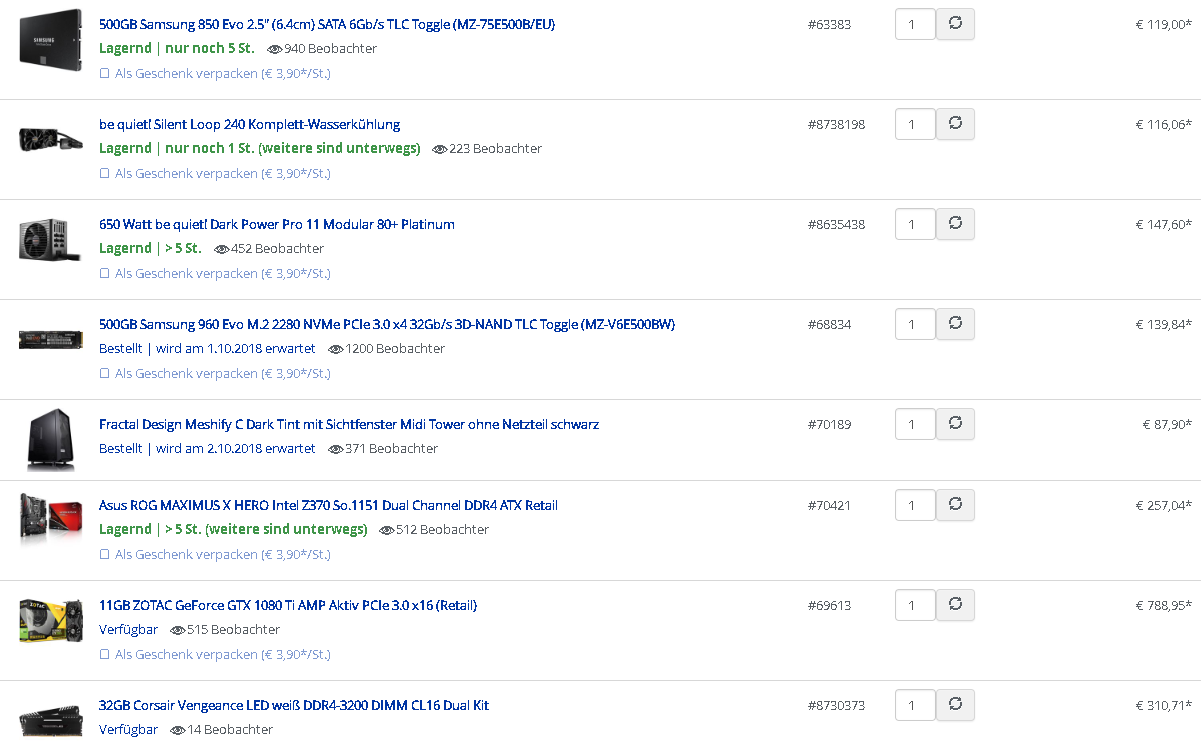Click article number #70421

829,505
